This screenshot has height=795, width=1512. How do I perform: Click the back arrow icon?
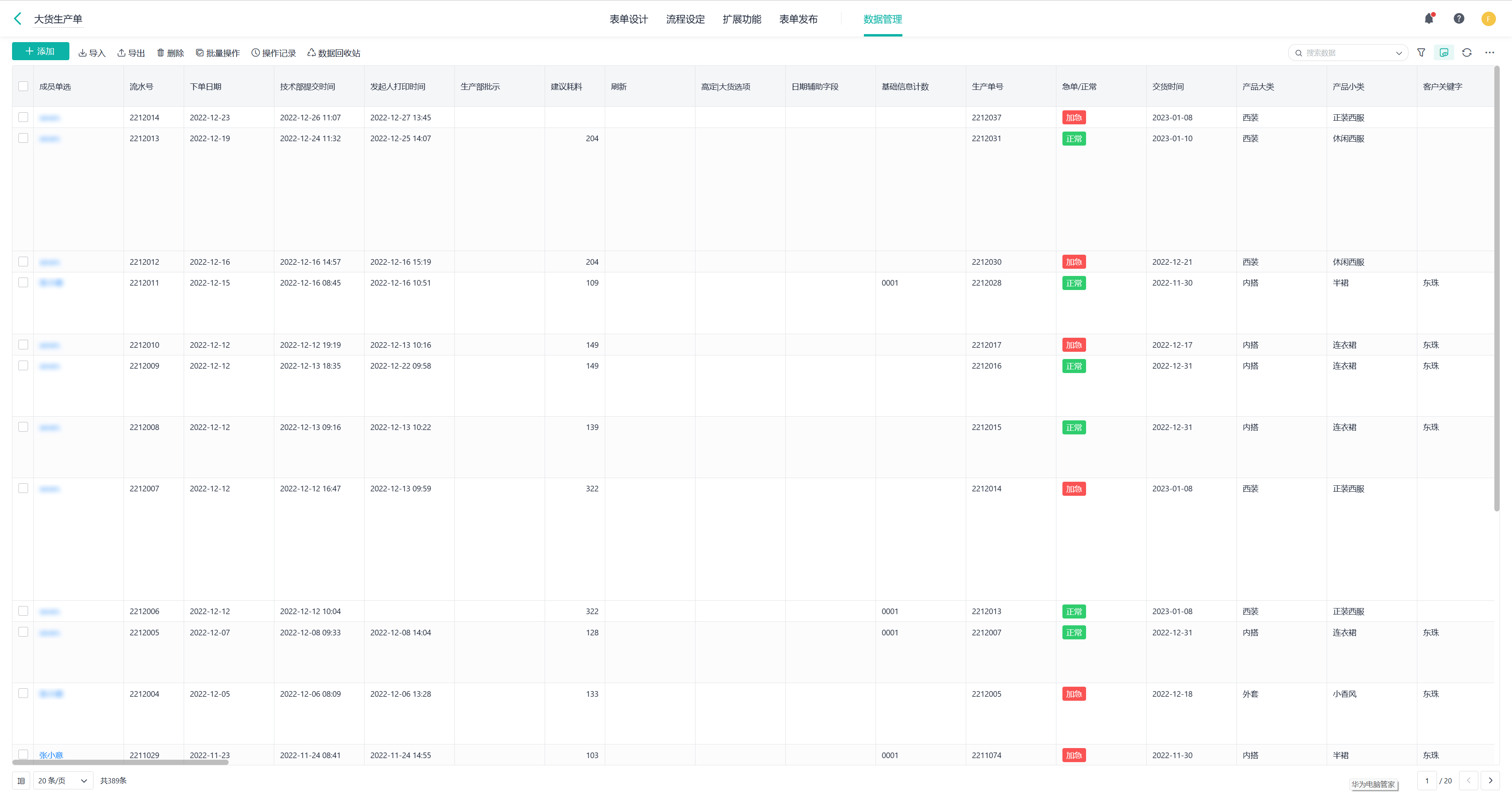[x=18, y=19]
